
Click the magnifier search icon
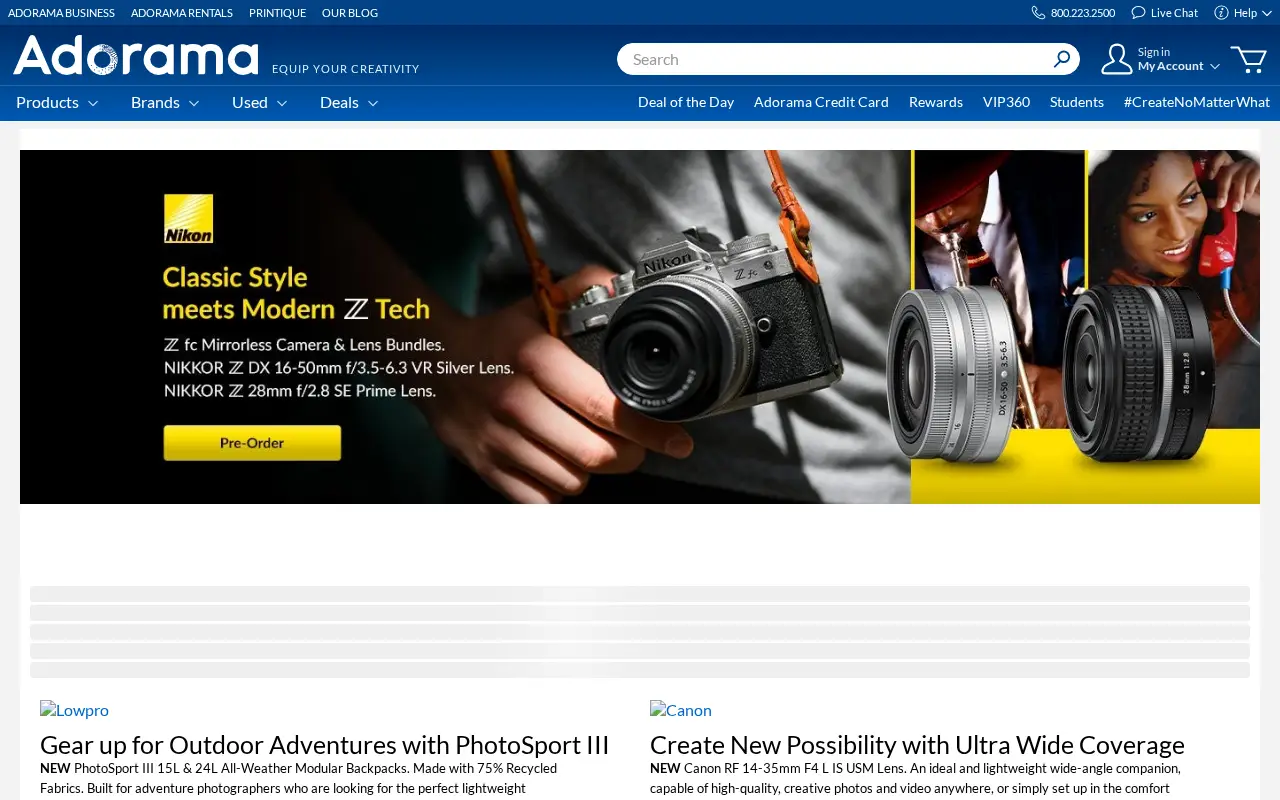pyautogui.click(x=1062, y=59)
